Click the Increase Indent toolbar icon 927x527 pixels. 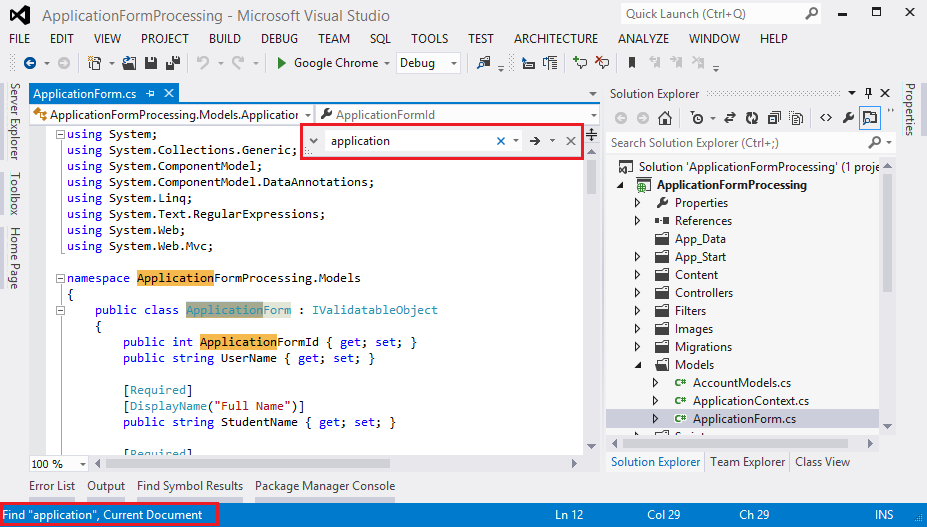coord(550,63)
